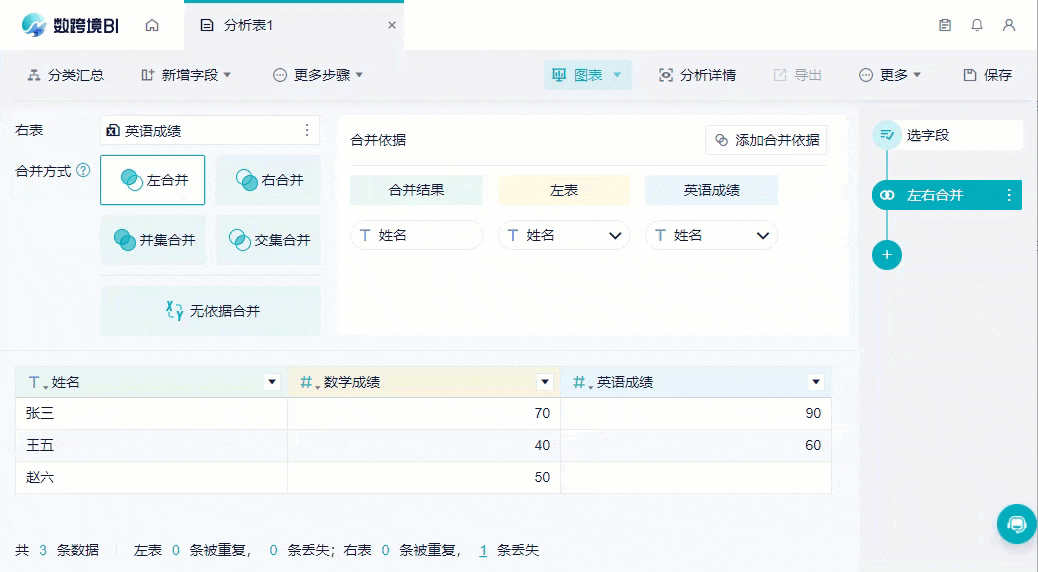Open the 英语成绩 姓名 merge-key dropdown
The height and width of the screenshot is (572, 1038).
click(712, 235)
